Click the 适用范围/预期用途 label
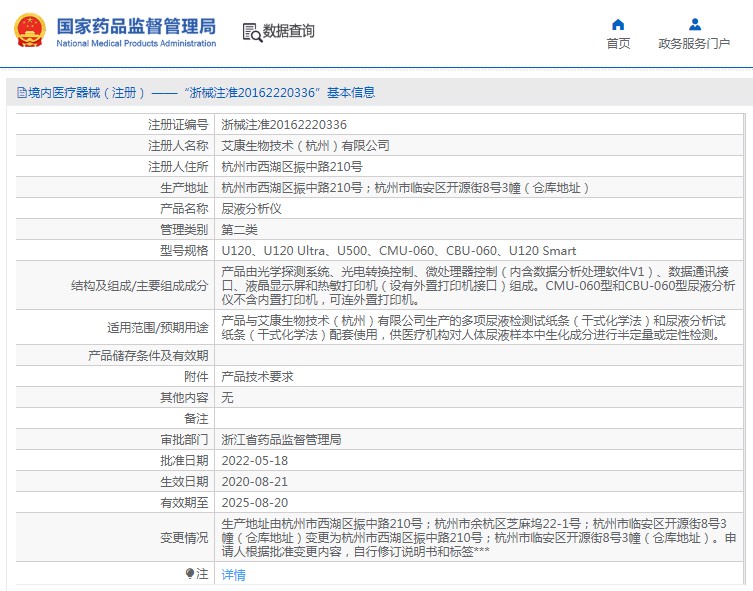 coord(158,327)
